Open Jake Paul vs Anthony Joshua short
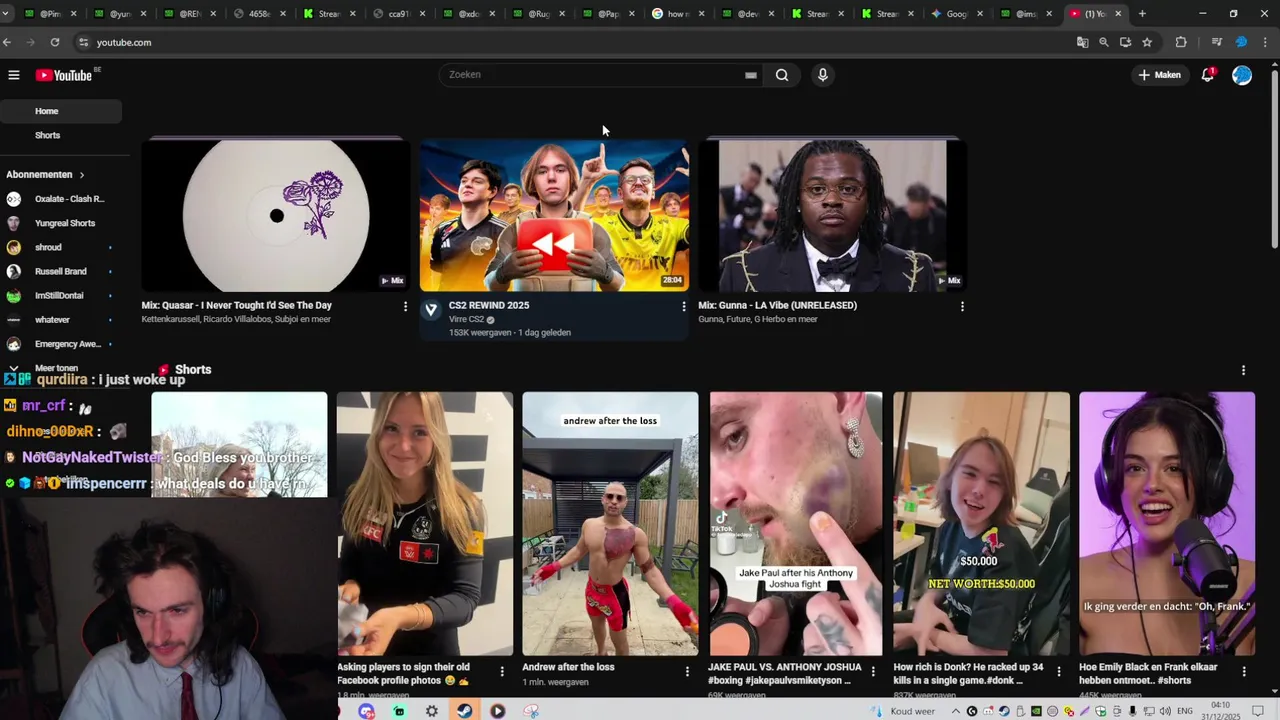Screen dimensions: 1280x720 pos(796,523)
